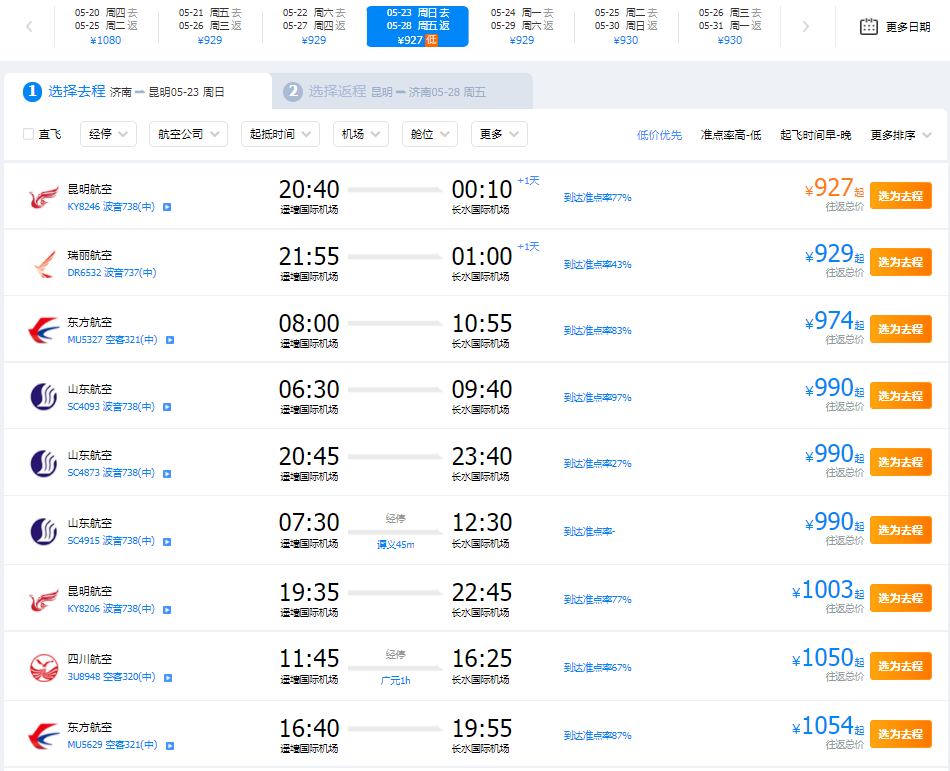Sort by 起飞时间早-晚 departure time
The width and height of the screenshot is (950, 771).
pyautogui.click(x=815, y=135)
